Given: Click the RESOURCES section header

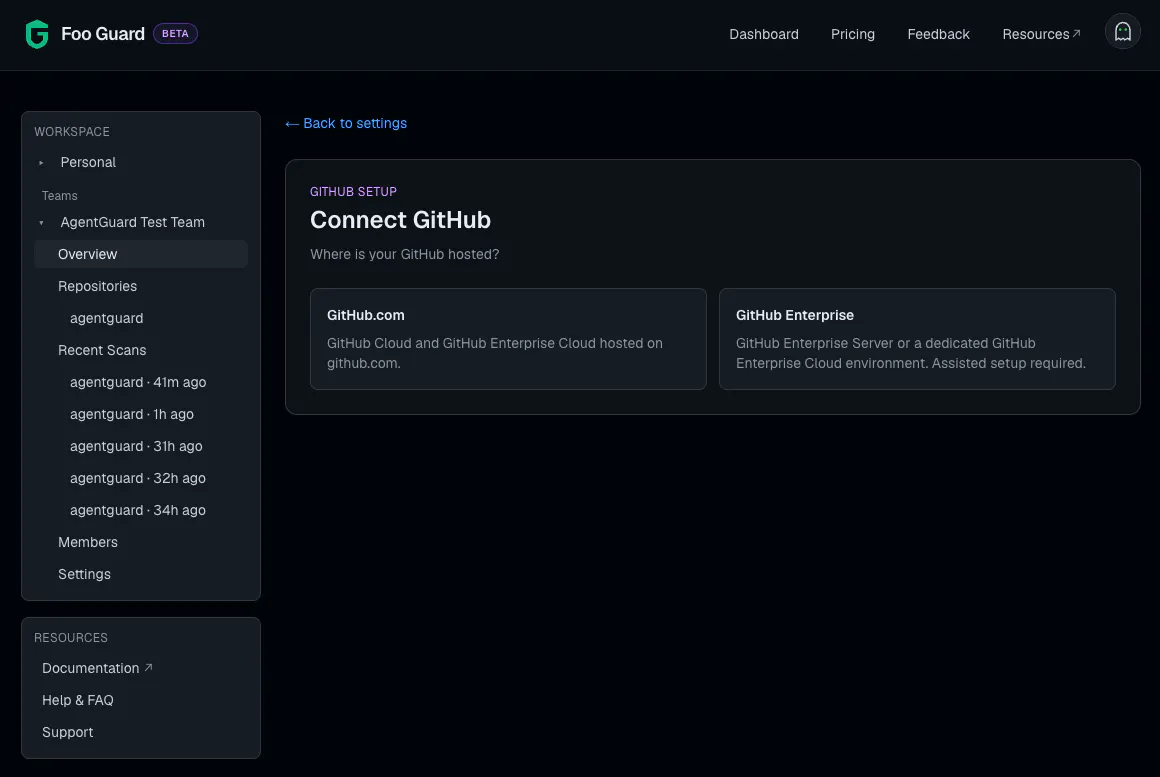Looking at the screenshot, I should click(71, 638).
